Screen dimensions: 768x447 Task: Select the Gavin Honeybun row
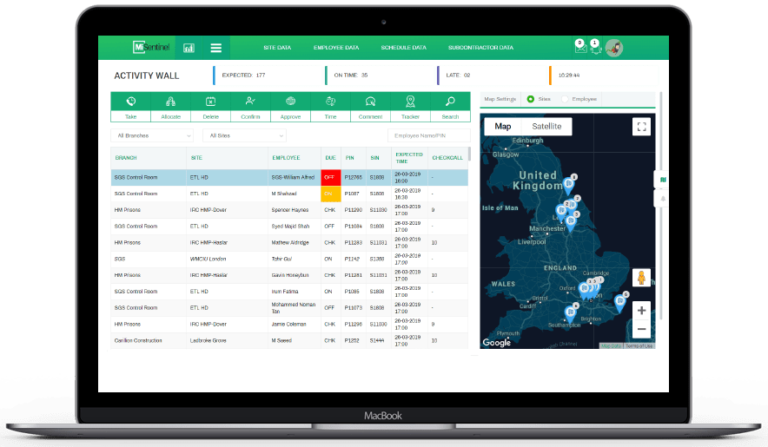click(x=289, y=275)
